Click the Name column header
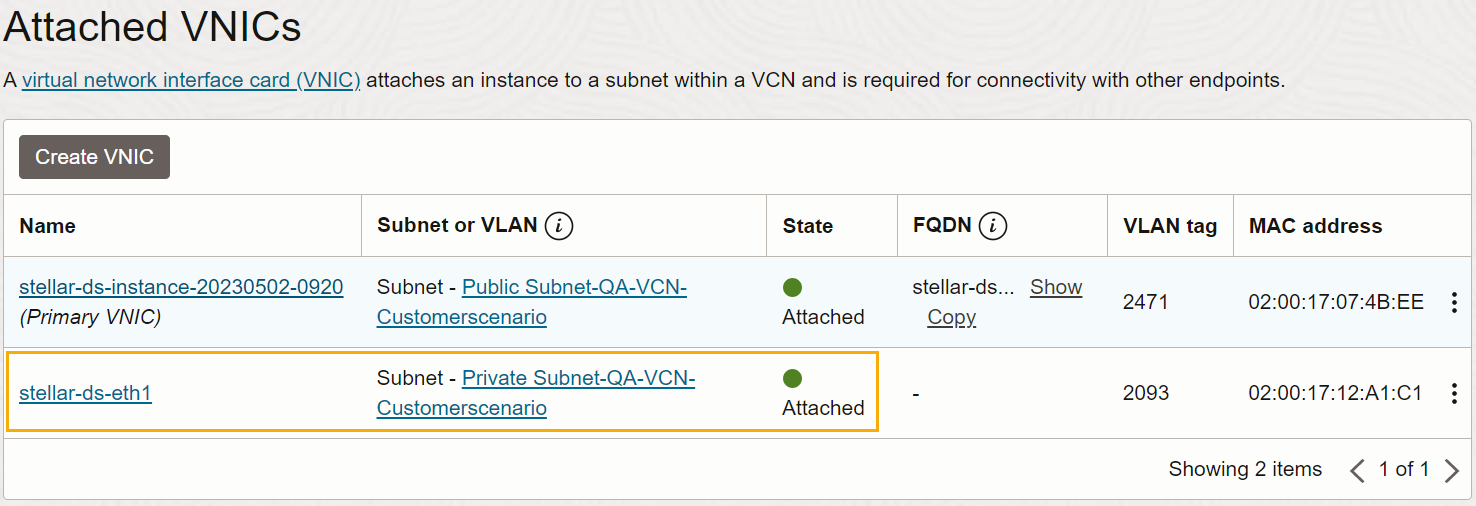Viewport: 1476px width, 506px height. point(47,226)
